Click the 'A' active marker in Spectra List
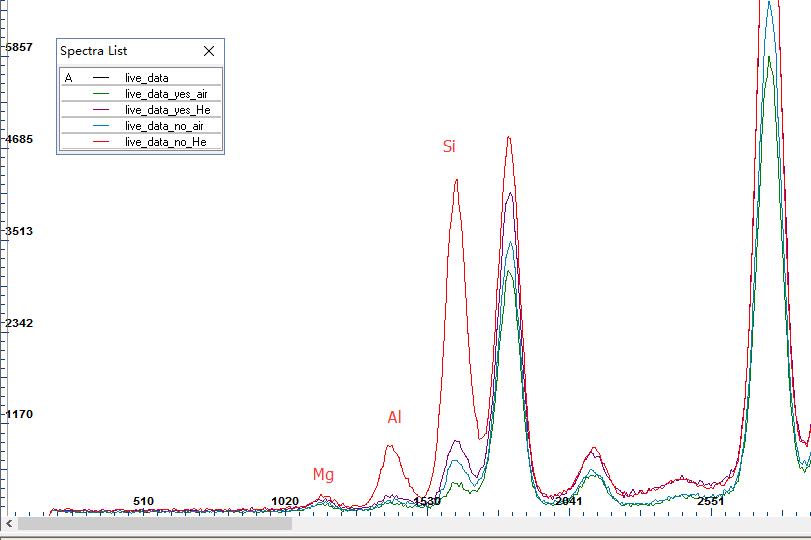The height and width of the screenshot is (540, 811). point(68,77)
